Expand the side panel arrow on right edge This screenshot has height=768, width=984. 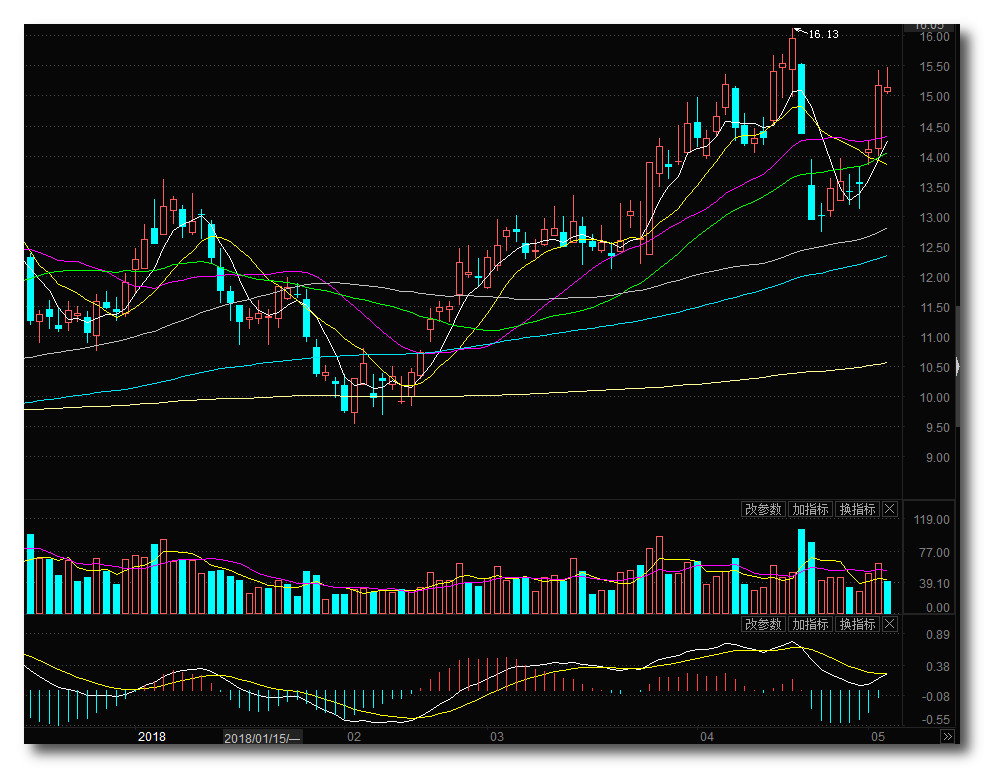[958, 366]
